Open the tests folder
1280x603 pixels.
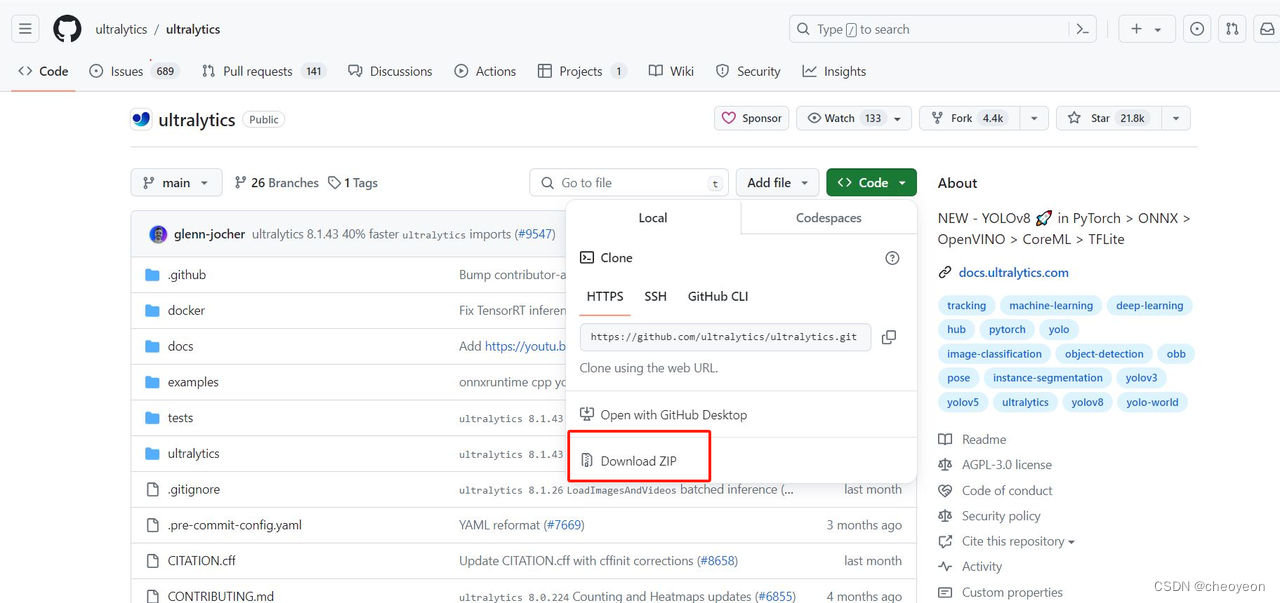pos(180,418)
